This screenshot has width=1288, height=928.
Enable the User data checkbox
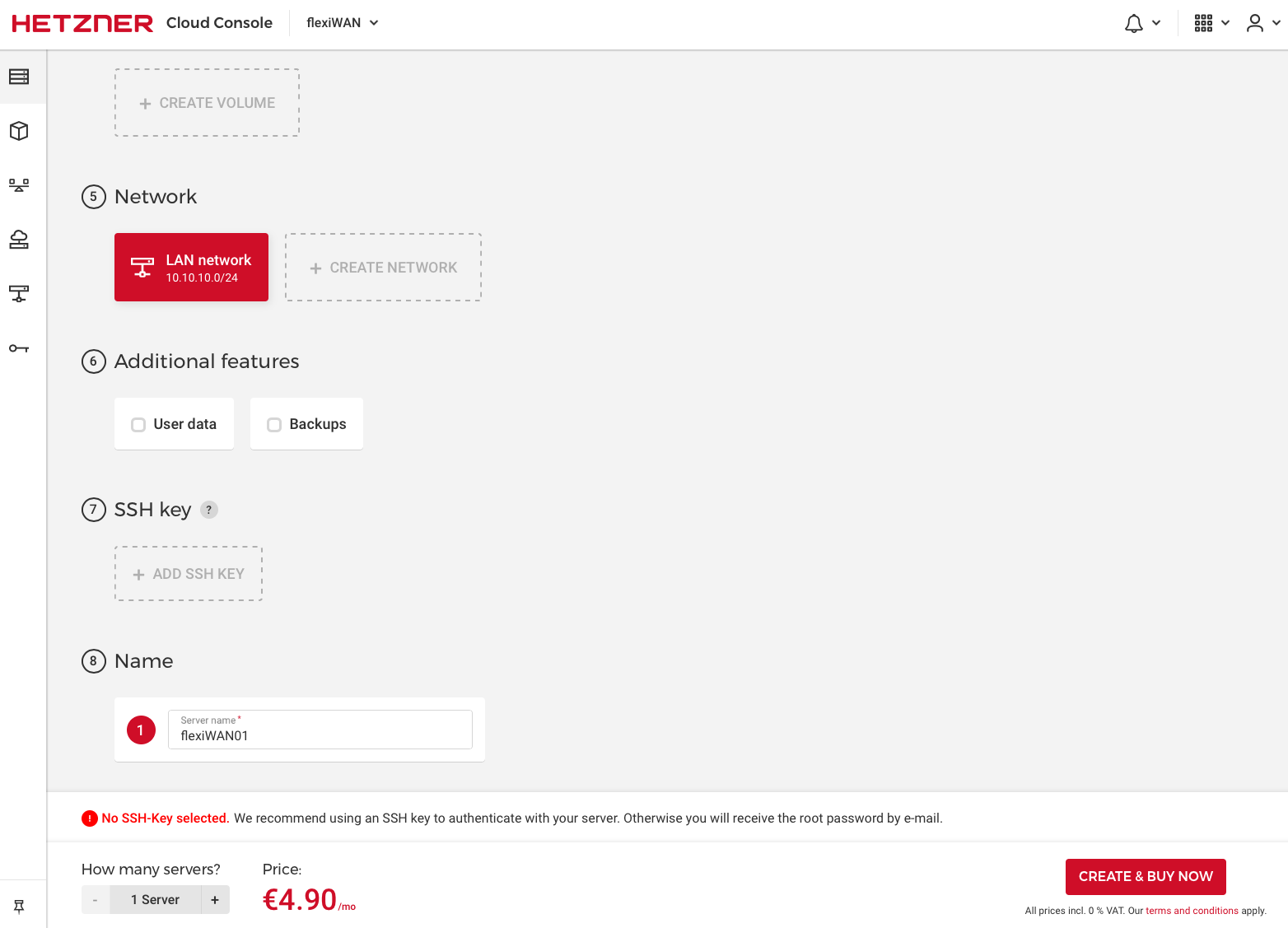click(138, 425)
